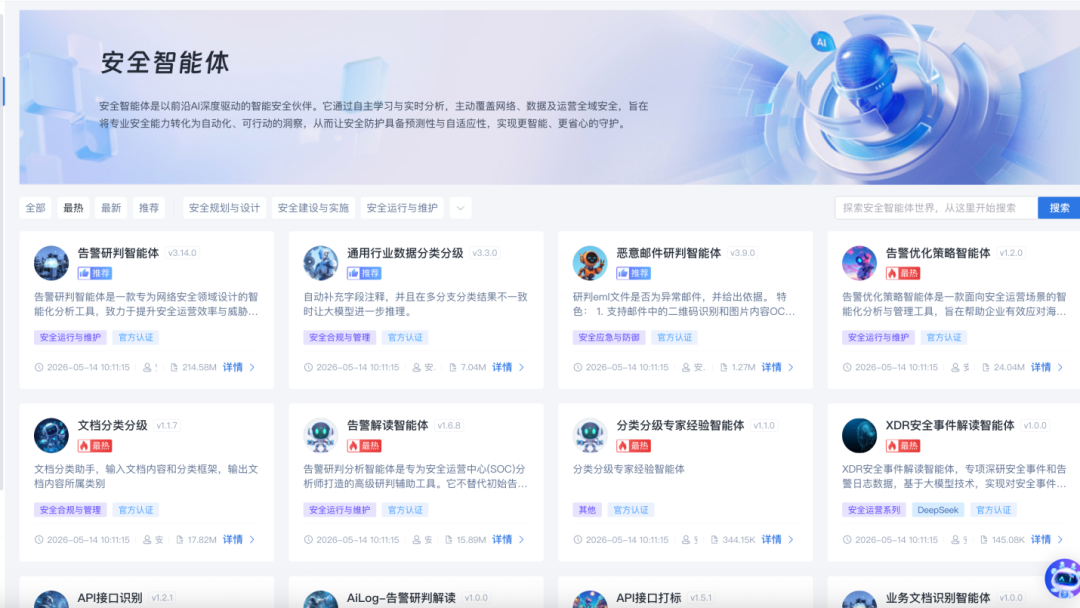
Task: Open 详情 link for XDR安全事件解读智能体
Action: (x=1041, y=540)
